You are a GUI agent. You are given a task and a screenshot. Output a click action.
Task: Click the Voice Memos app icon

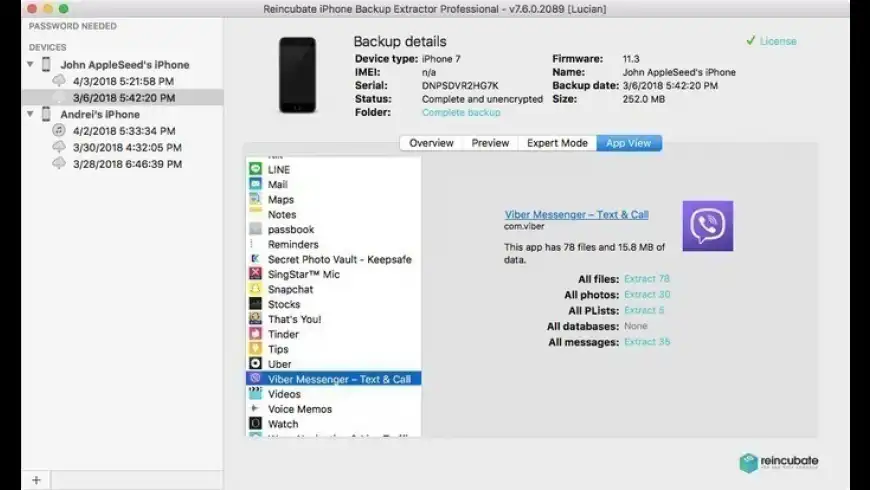(x=255, y=408)
